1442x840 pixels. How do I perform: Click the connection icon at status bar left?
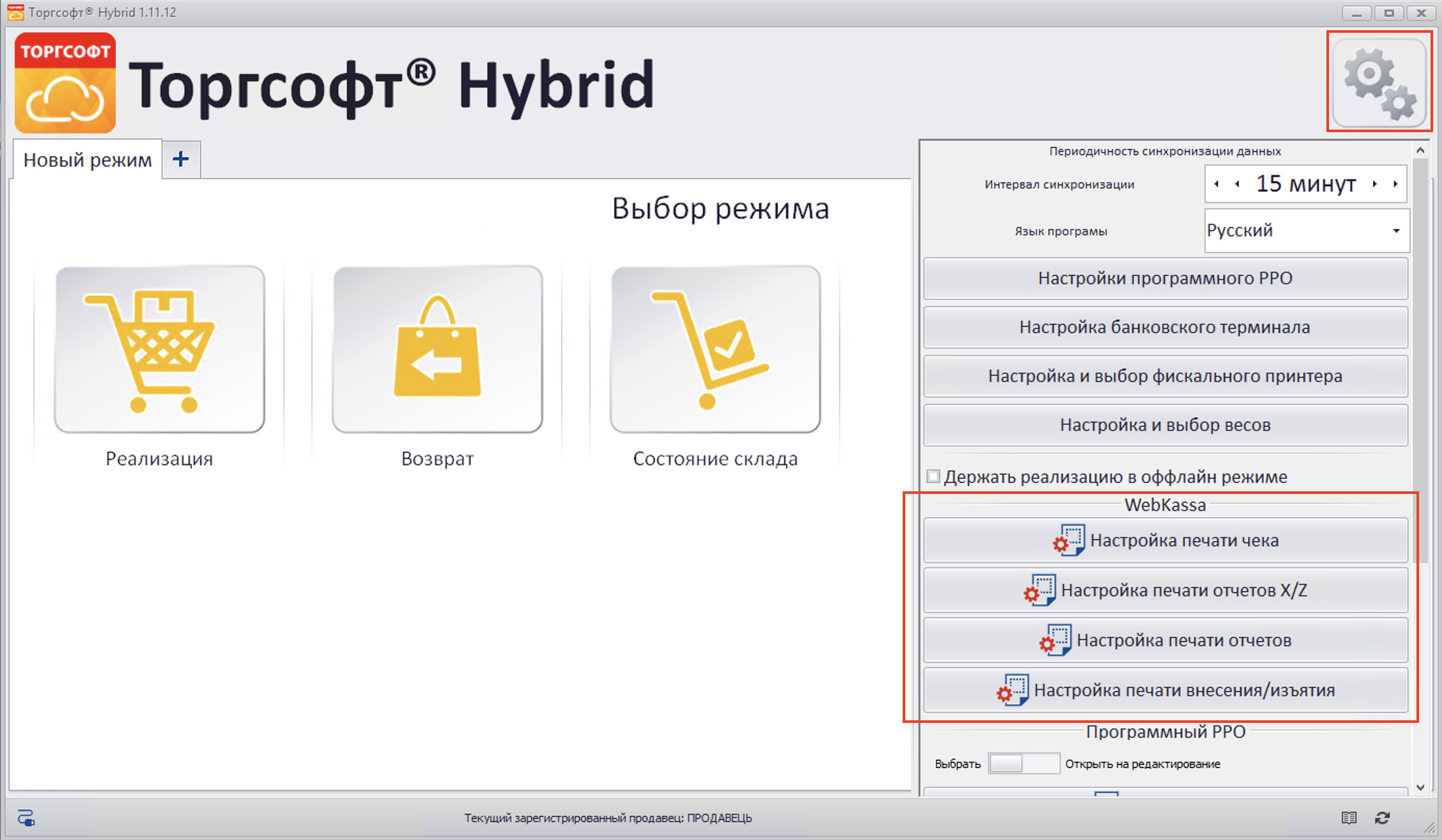(x=27, y=818)
